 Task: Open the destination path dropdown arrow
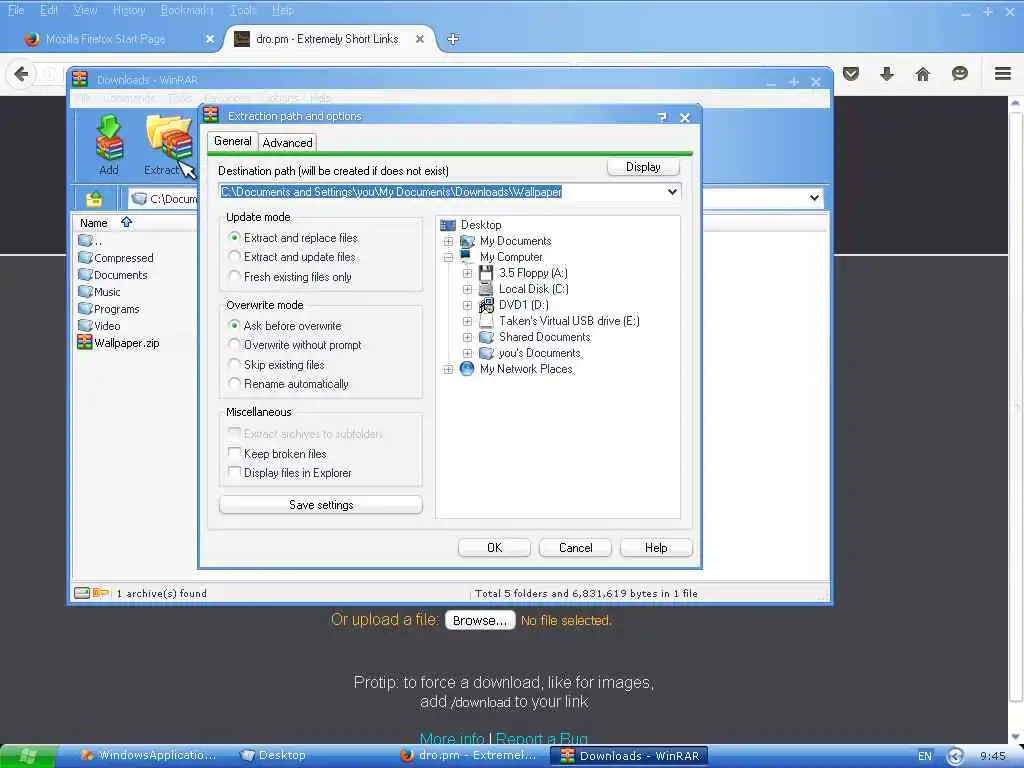point(672,192)
